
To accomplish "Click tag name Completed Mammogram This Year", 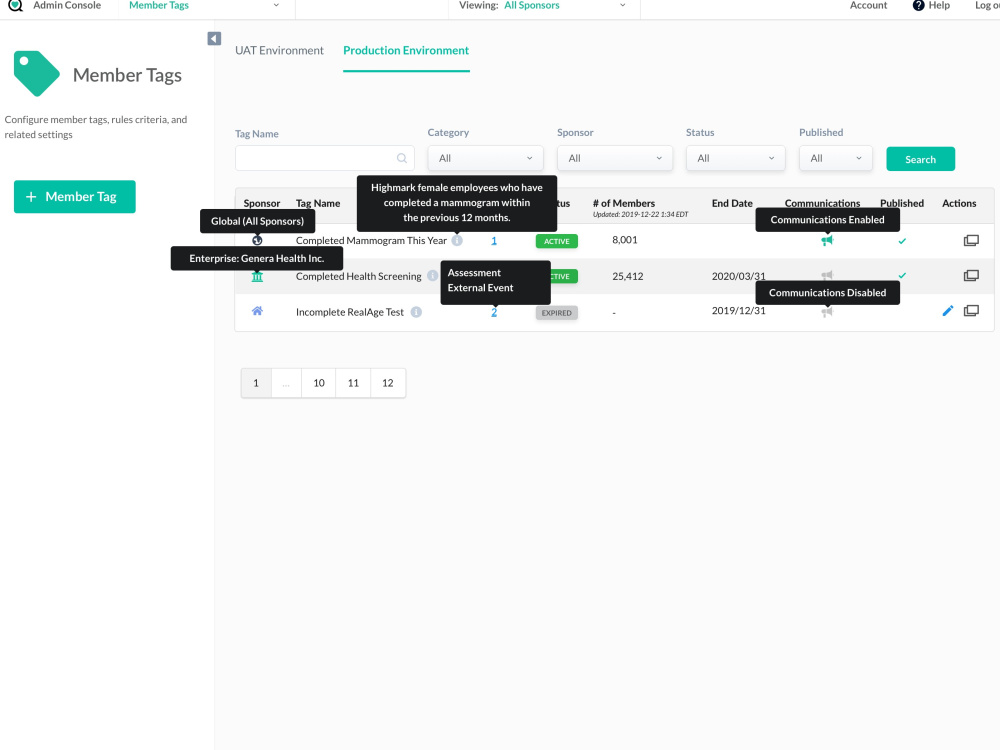I will click(371, 240).
